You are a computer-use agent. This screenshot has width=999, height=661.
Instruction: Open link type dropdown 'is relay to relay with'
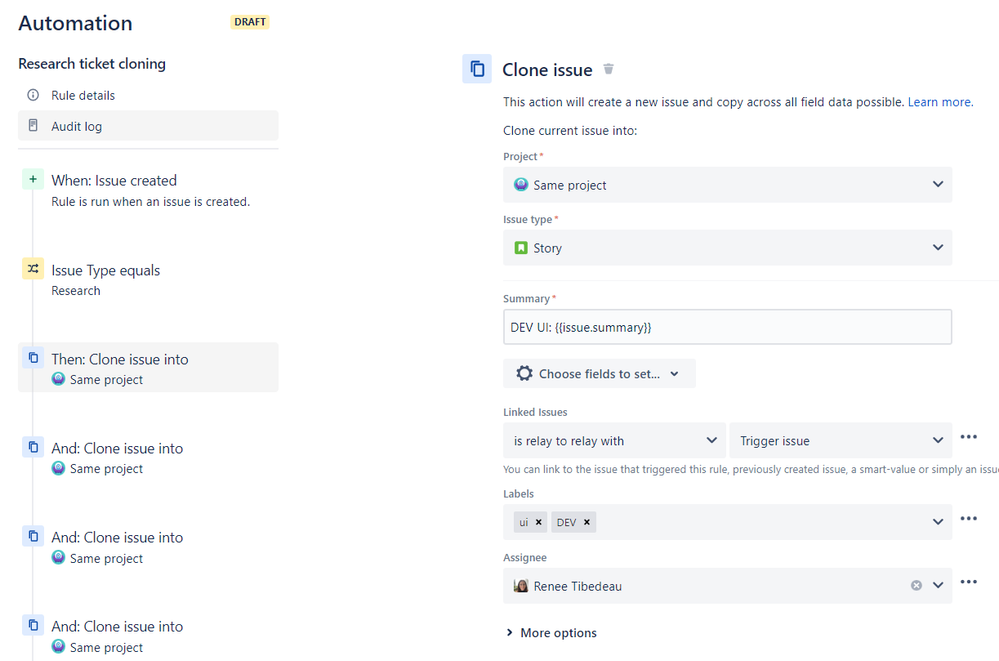pyautogui.click(x=614, y=440)
